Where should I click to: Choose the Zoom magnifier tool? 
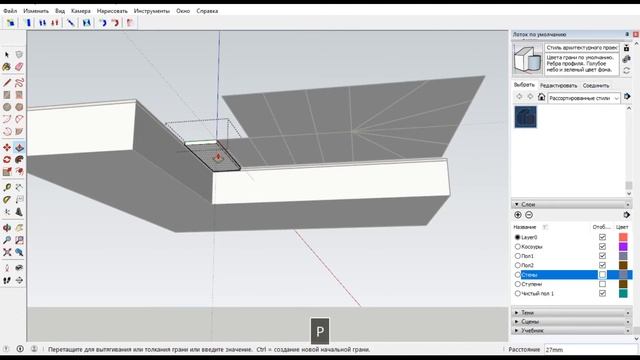click(x=7, y=240)
